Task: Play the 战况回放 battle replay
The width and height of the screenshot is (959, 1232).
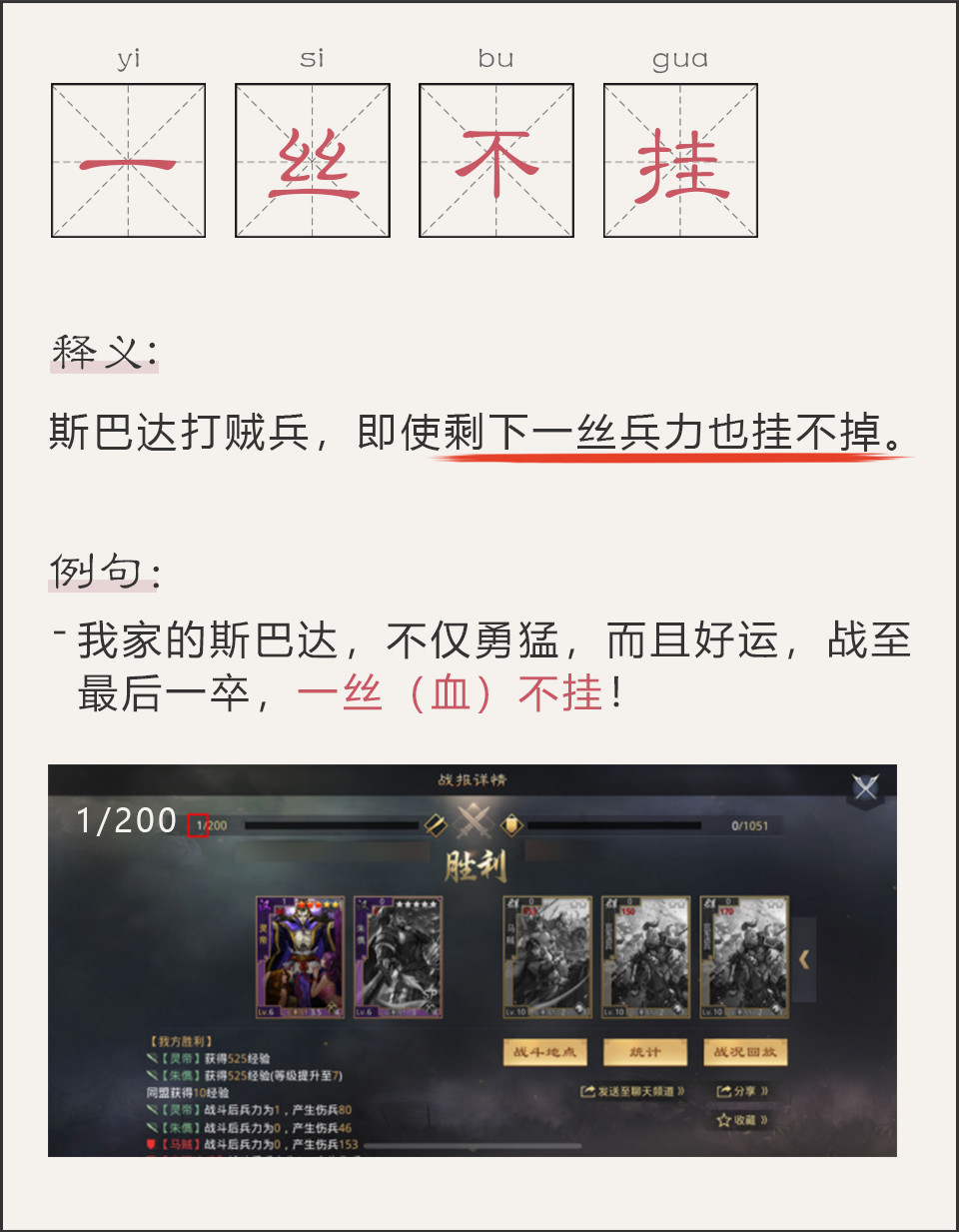Action: pos(745,1052)
